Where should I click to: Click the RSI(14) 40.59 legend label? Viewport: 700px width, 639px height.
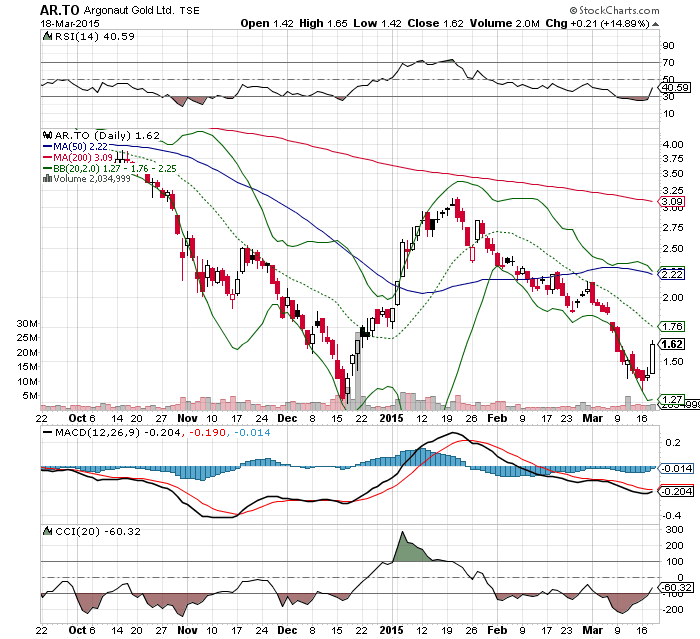(x=95, y=36)
